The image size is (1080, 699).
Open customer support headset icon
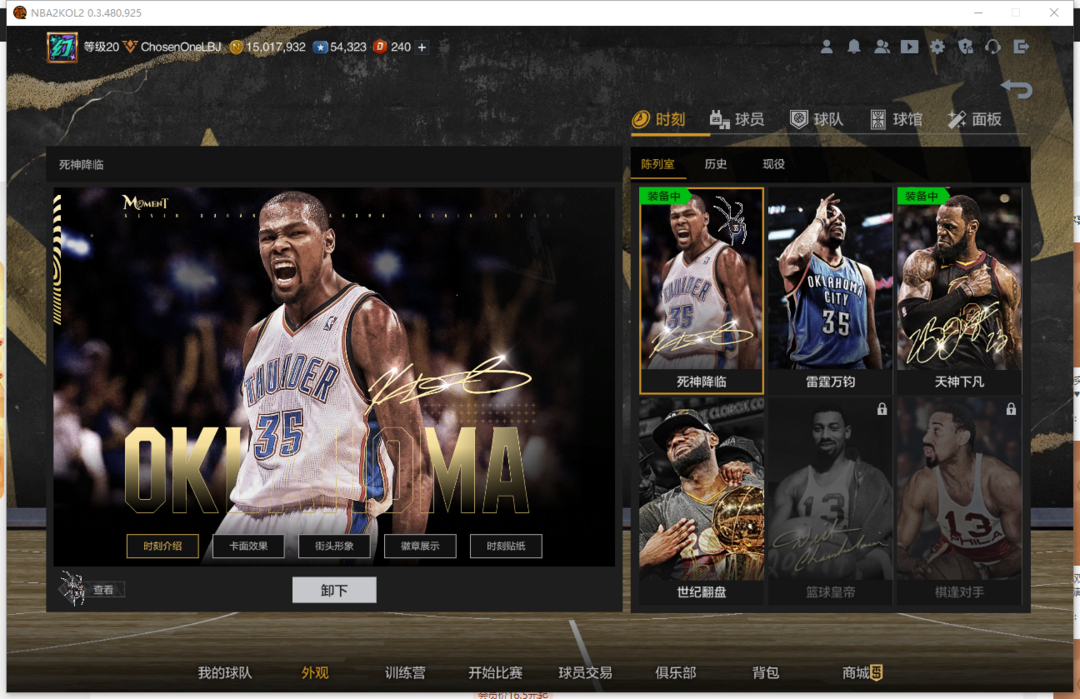click(x=993, y=47)
